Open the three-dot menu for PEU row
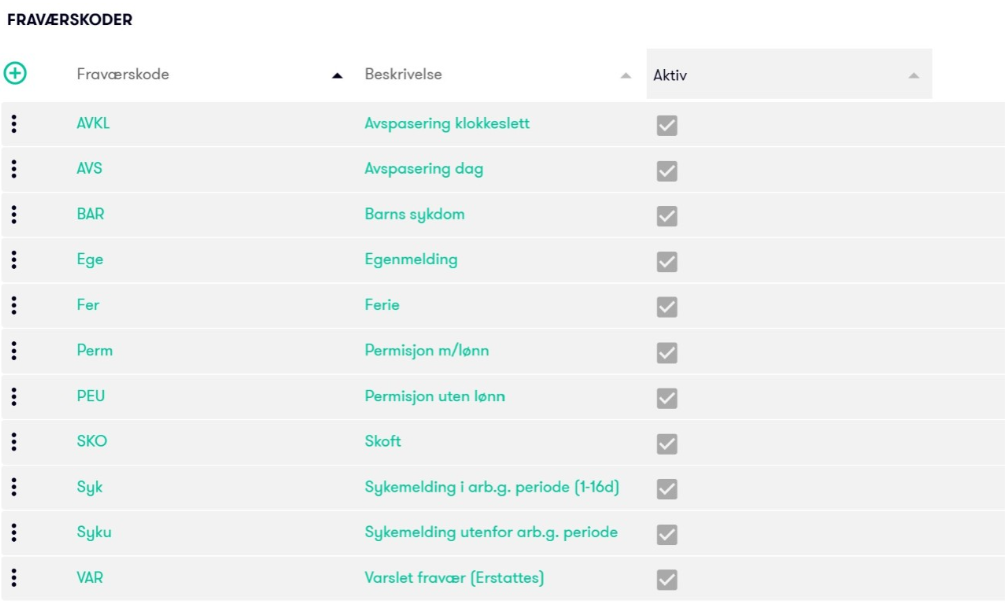The width and height of the screenshot is (1005, 603). point(14,396)
